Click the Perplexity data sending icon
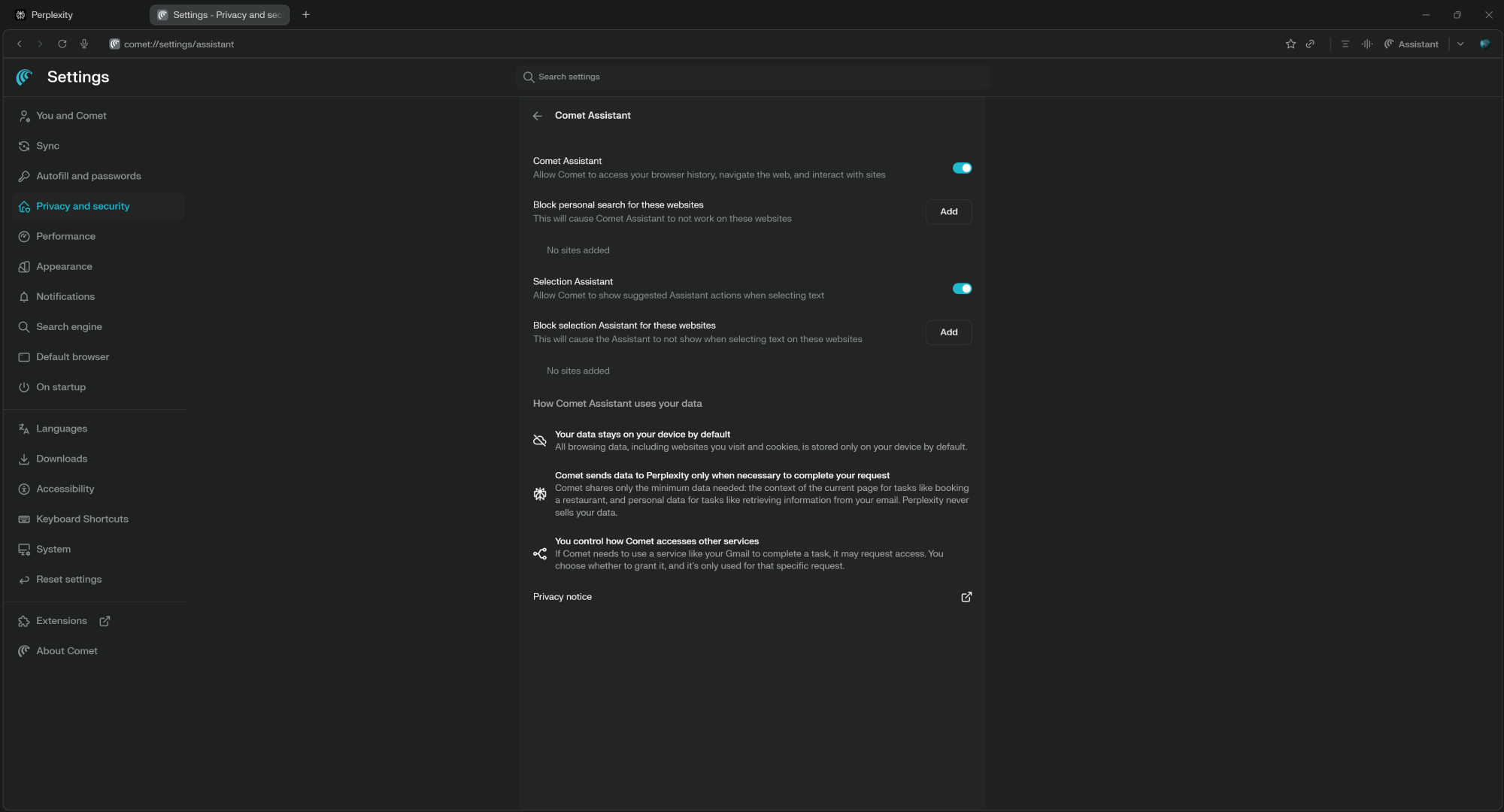This screenshot has width=1504, height=812. 539,494
